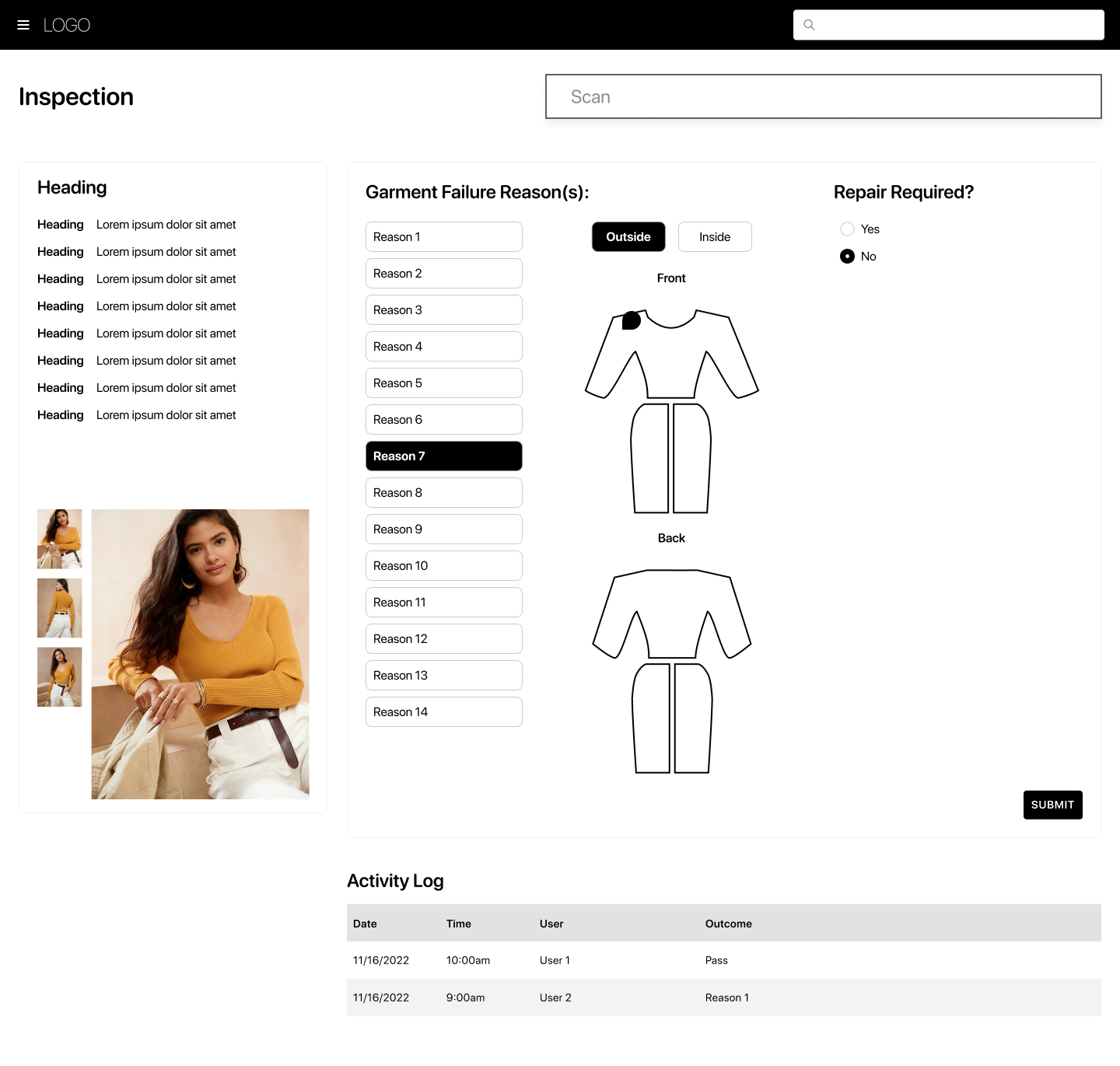Image resolution: width=1120 pixels, height=1066 pixels.
Task: Toggle Reason 7 failure option
Action: (x=443, y=456)
